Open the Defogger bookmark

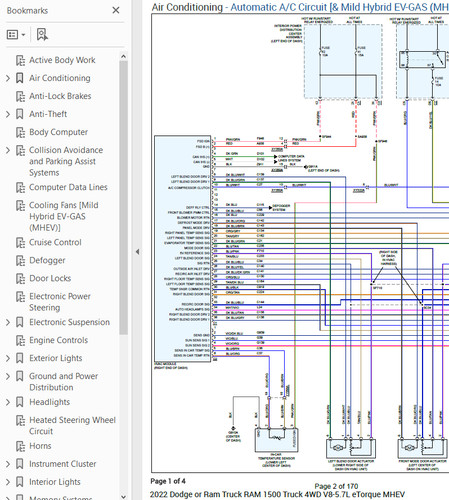tap(47, 260)
